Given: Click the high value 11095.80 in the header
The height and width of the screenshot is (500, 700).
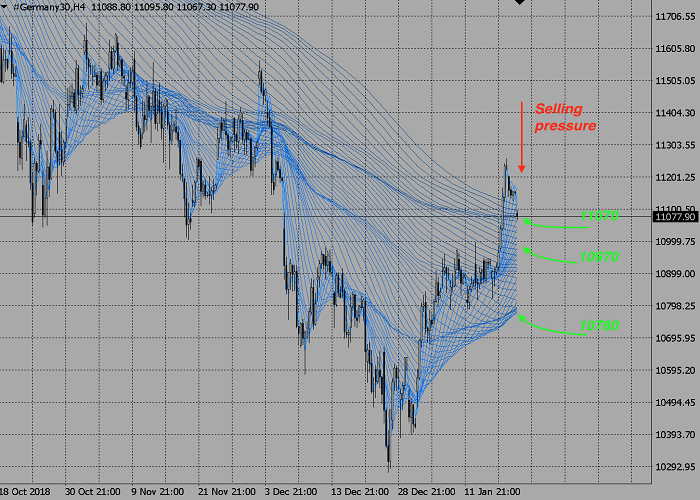Looking at the screenshot, I should [x=154, y=7].
